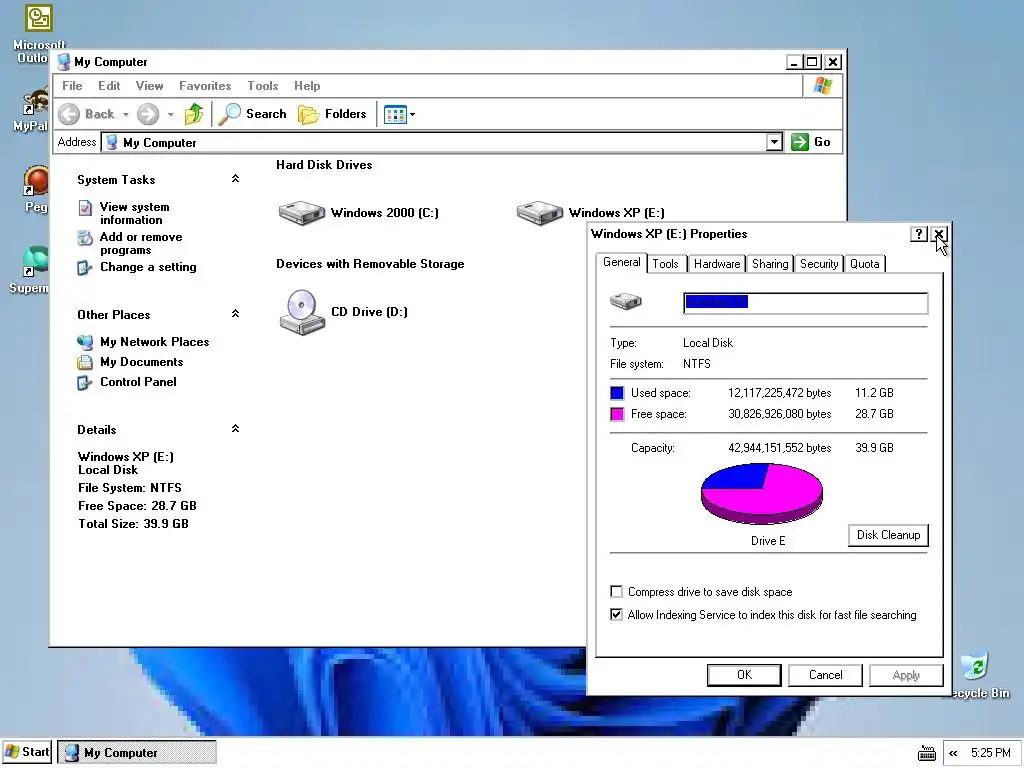Click the blue Used space color swatch
1024x768 pixels.
pos(616,393)
